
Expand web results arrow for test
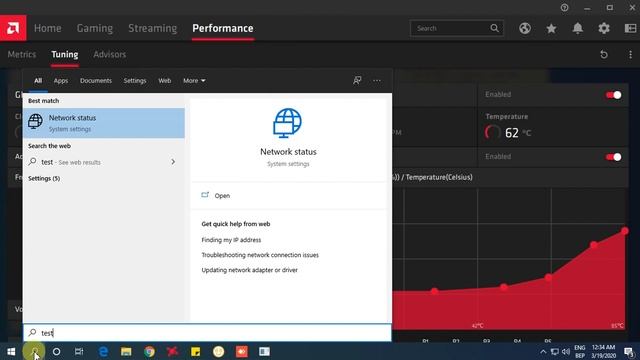click(x=173, y=162)
